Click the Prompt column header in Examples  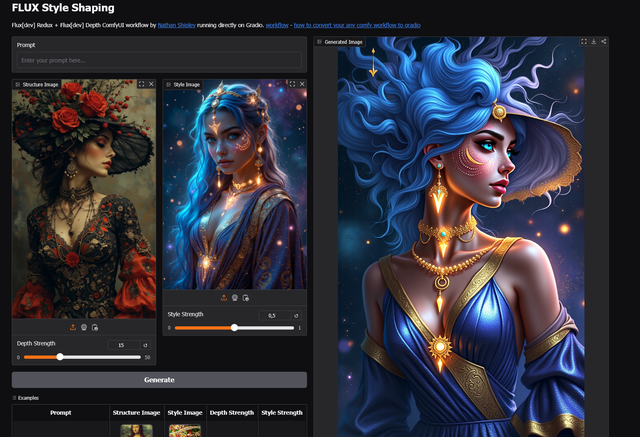click(61, 413)
